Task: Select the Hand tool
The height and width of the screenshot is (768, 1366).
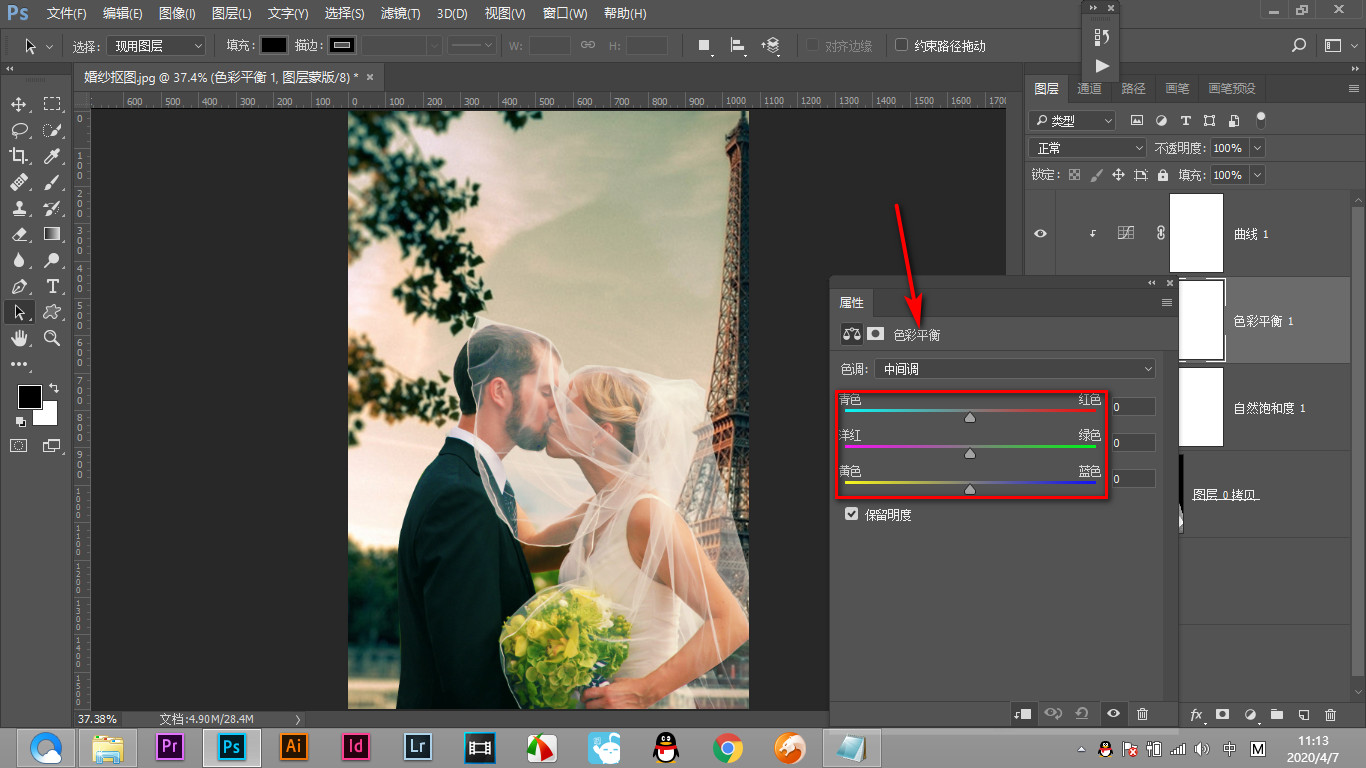Action: [x=19, y=338]
